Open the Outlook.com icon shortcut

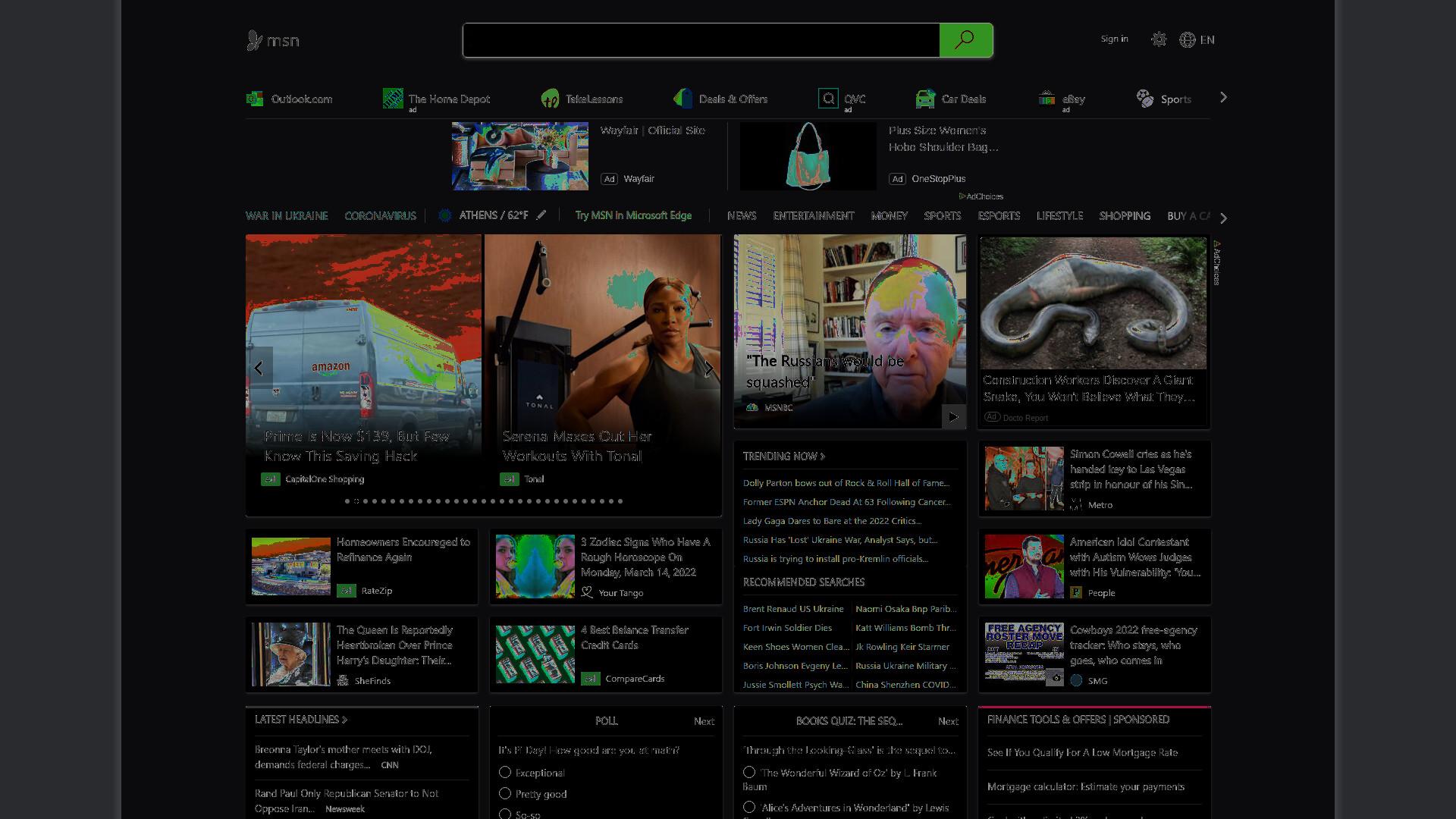255,99
